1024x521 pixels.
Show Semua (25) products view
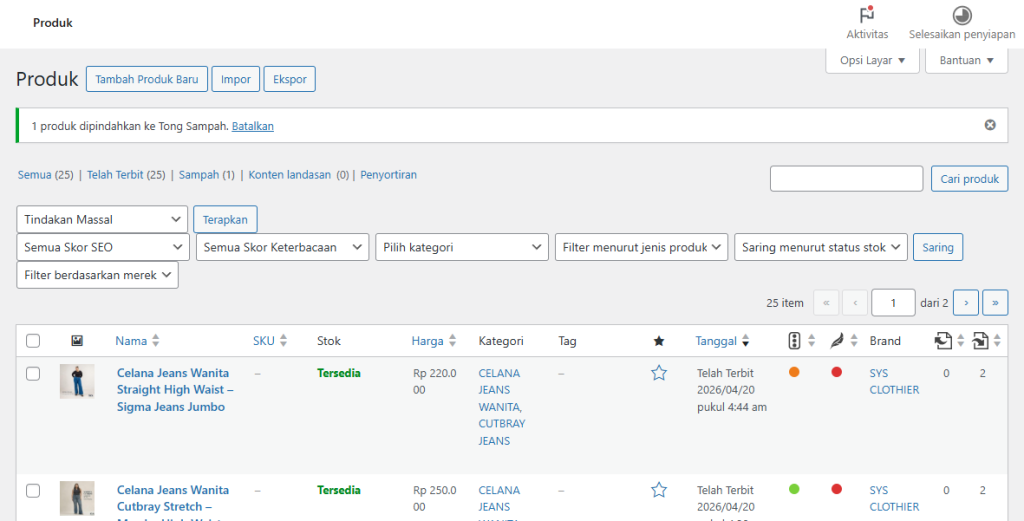45,175
